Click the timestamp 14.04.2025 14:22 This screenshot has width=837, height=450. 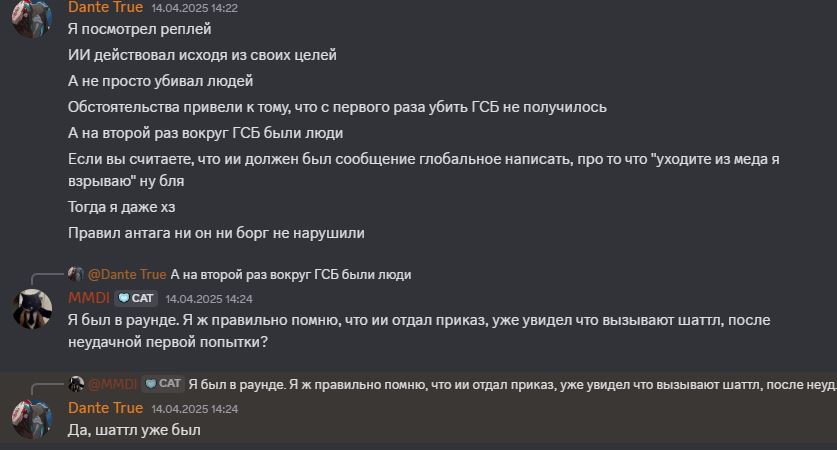194,8
